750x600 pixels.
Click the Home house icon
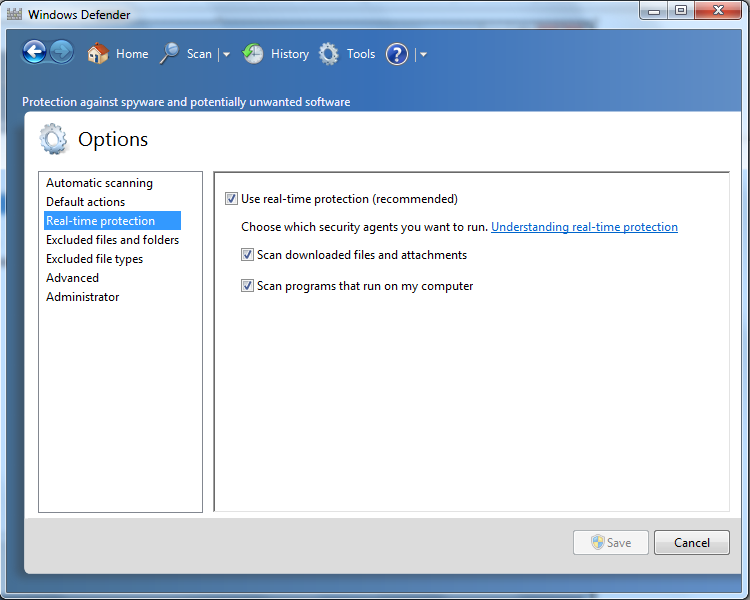coord(98,54)
